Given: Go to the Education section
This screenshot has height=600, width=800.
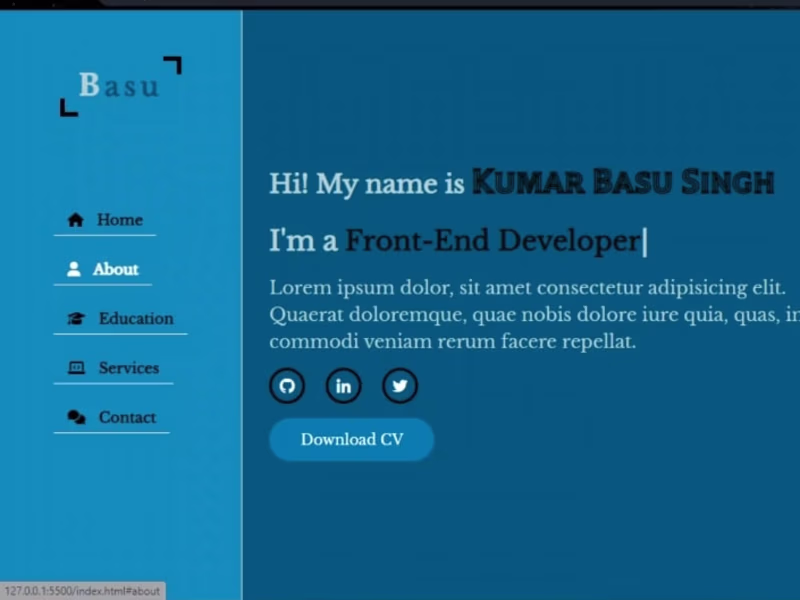Looking at the screenshot, I should pyautogui.click(x=135, y=318).
